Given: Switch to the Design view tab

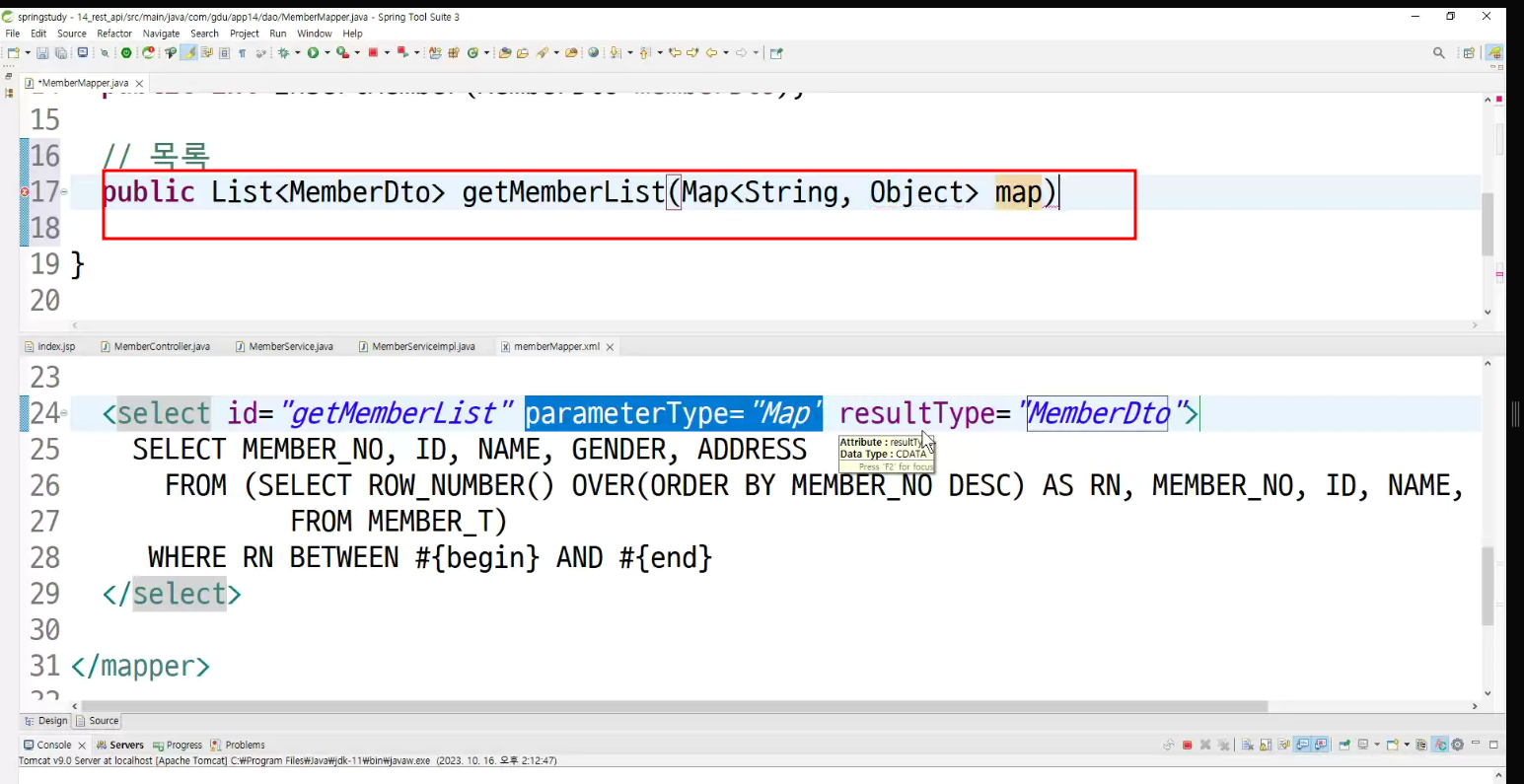Looking at the screenshot, I should [x=45, y=721].
